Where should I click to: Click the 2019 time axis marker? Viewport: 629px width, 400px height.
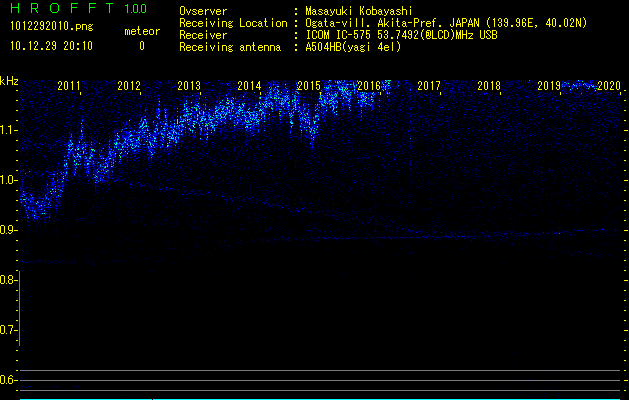tap(549, 86)
